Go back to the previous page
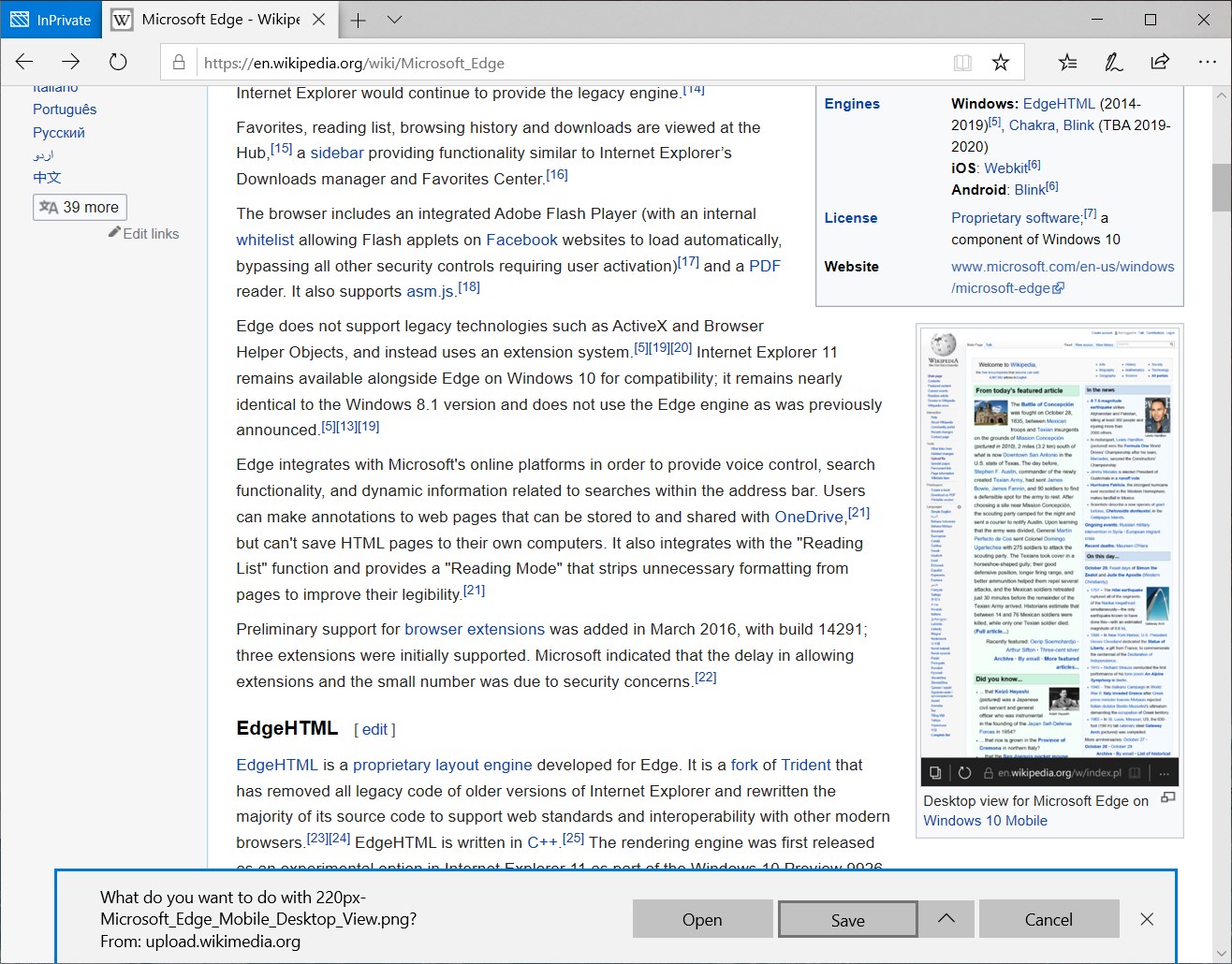 tap(25, 63)
